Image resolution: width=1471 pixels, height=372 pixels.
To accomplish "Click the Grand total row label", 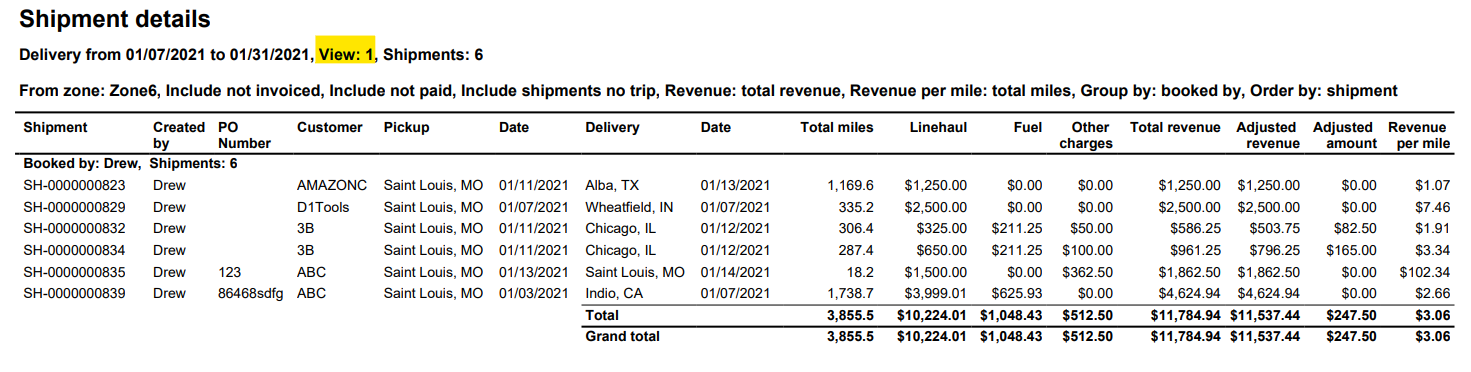I will coord(623,337).
